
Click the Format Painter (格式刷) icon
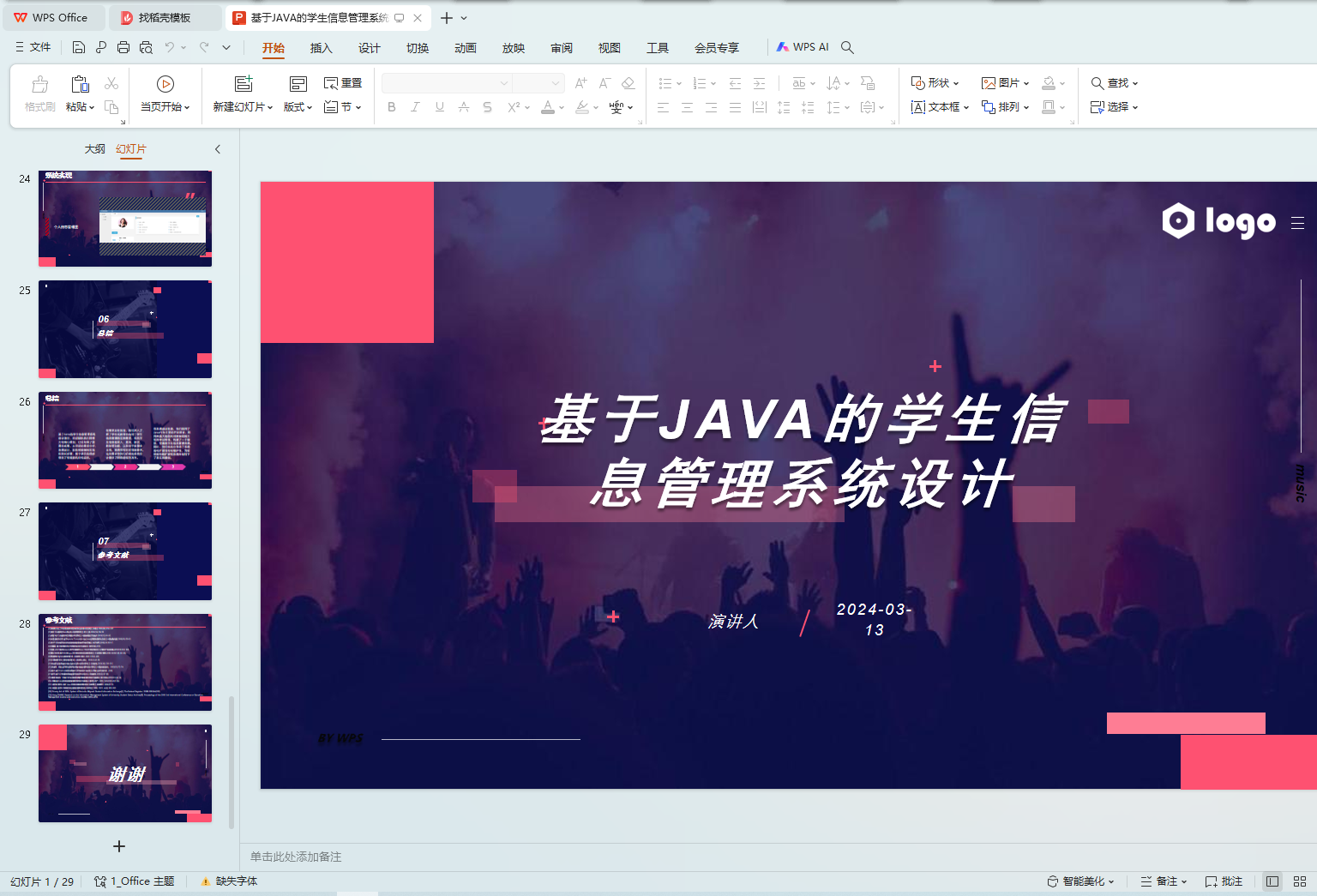coord(40,84)
